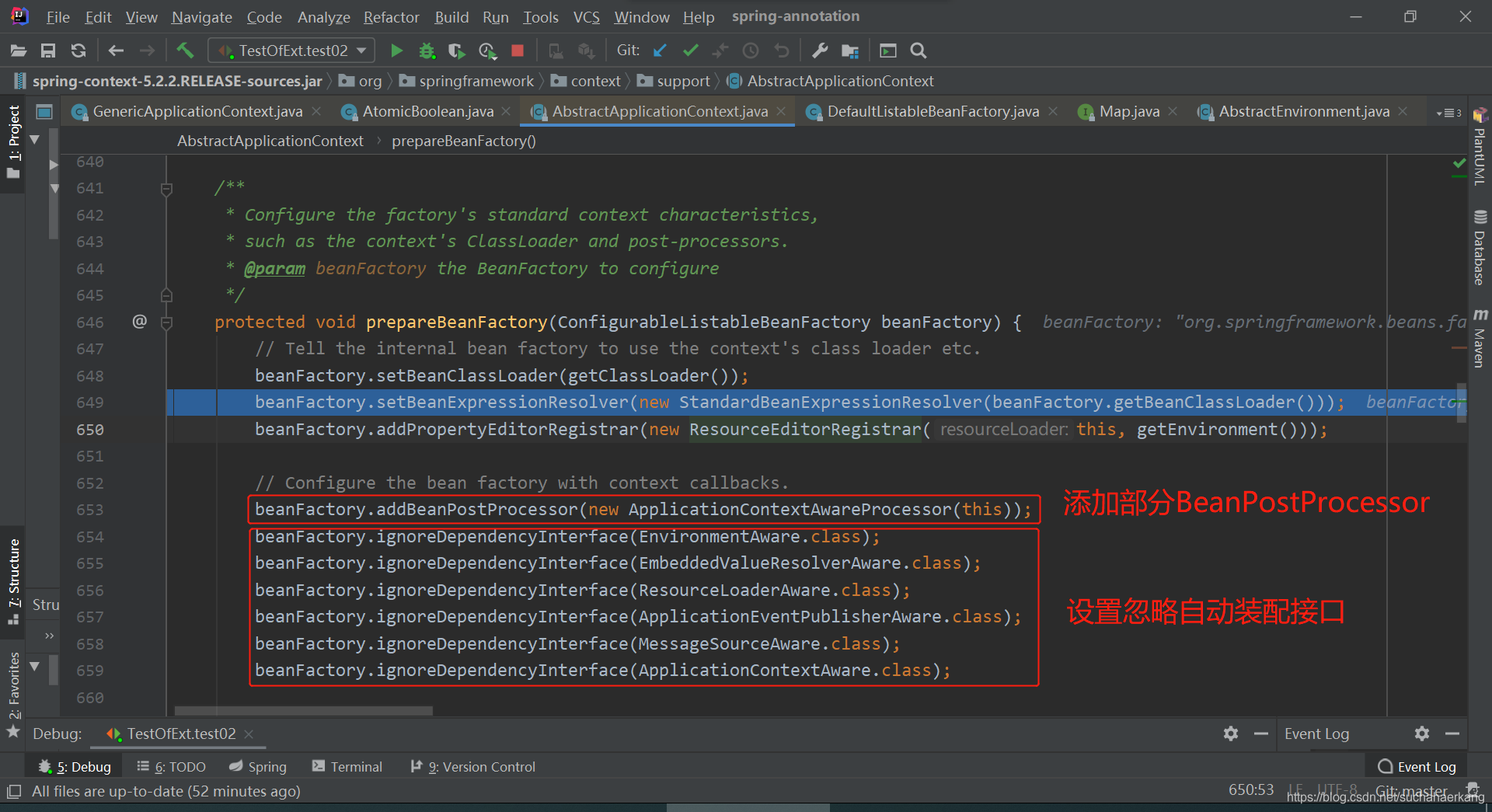Toggle the Project tool window
The image size is (1492, 812).
click(x=13, y=143)
